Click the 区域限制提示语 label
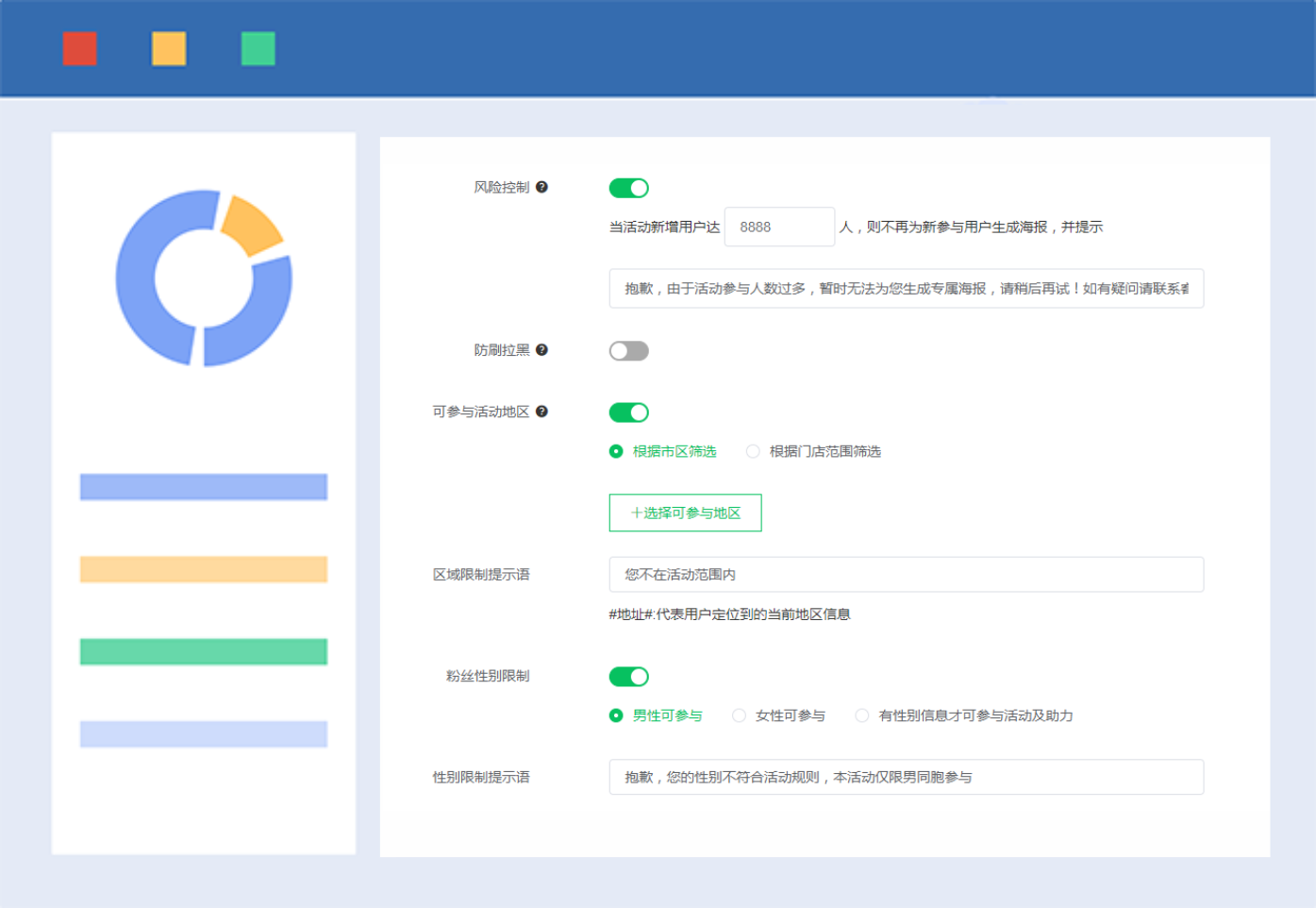Viewport: 1316px width, 908px height. click(x=481, y=574)
